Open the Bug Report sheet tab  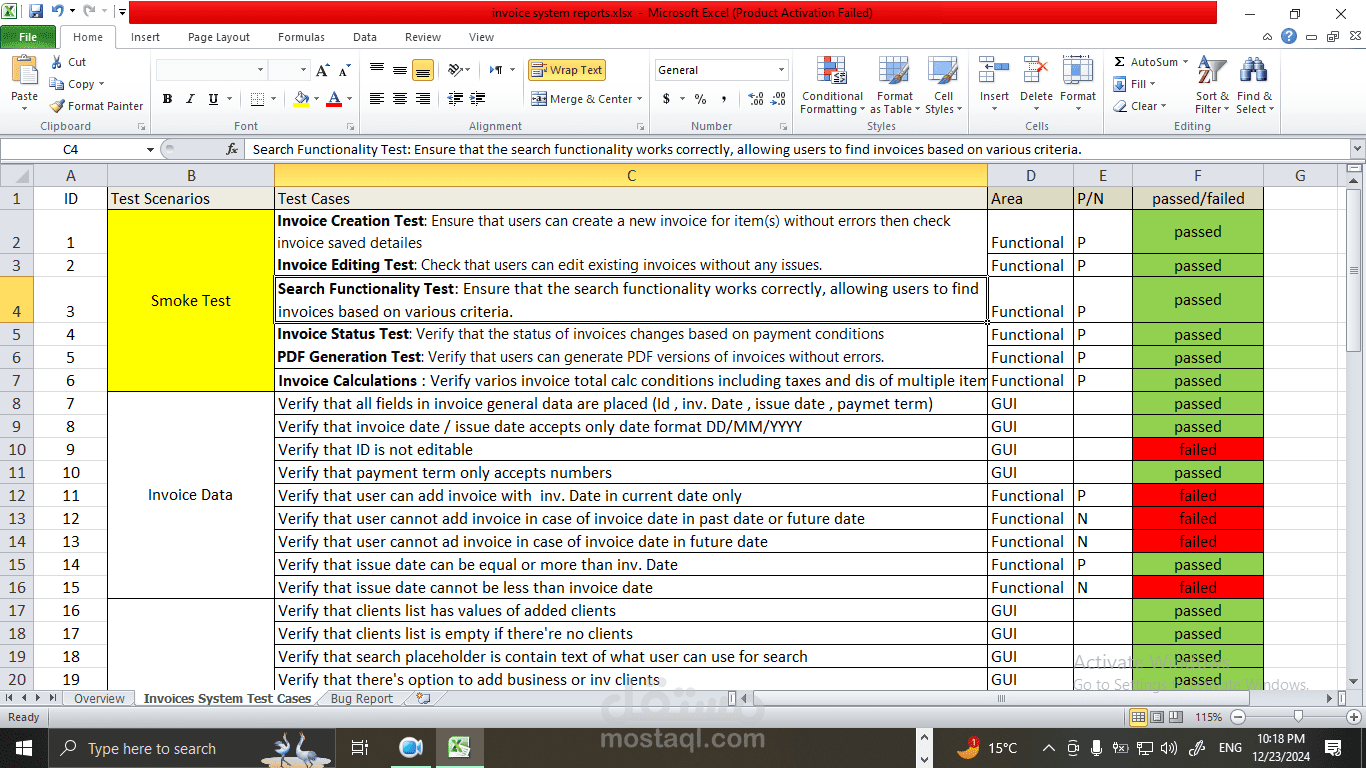tap(360, 698)
